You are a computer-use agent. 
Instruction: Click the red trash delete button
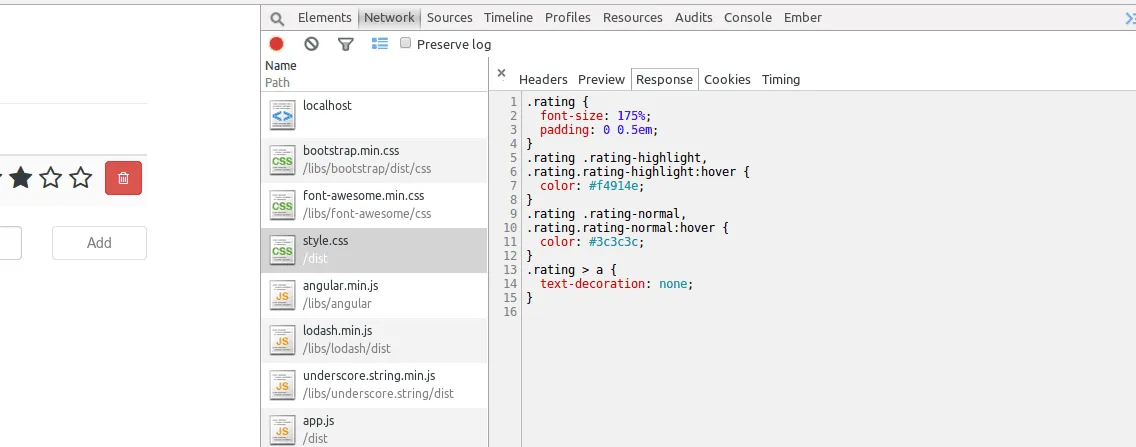[123, 178]
